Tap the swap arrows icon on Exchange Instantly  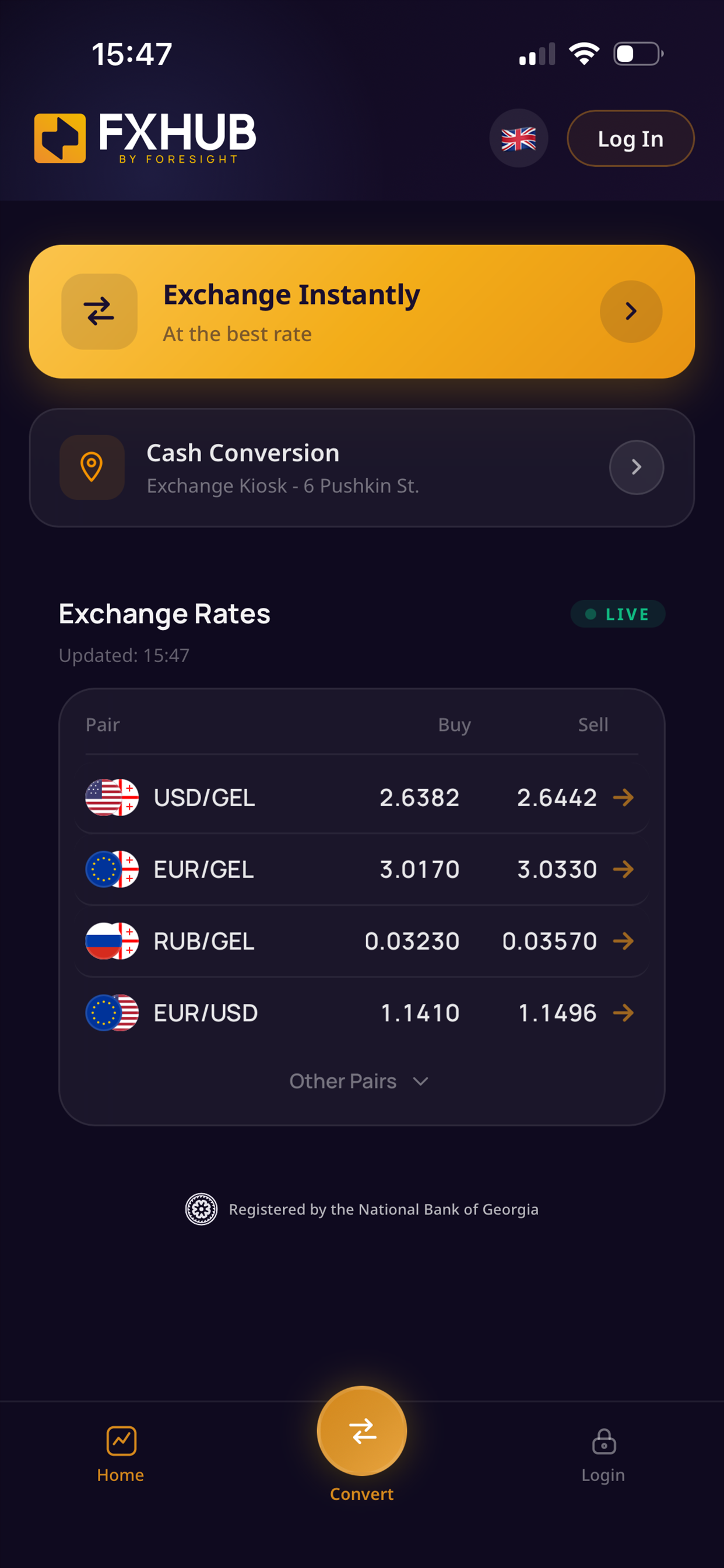(x=99, y=311)
